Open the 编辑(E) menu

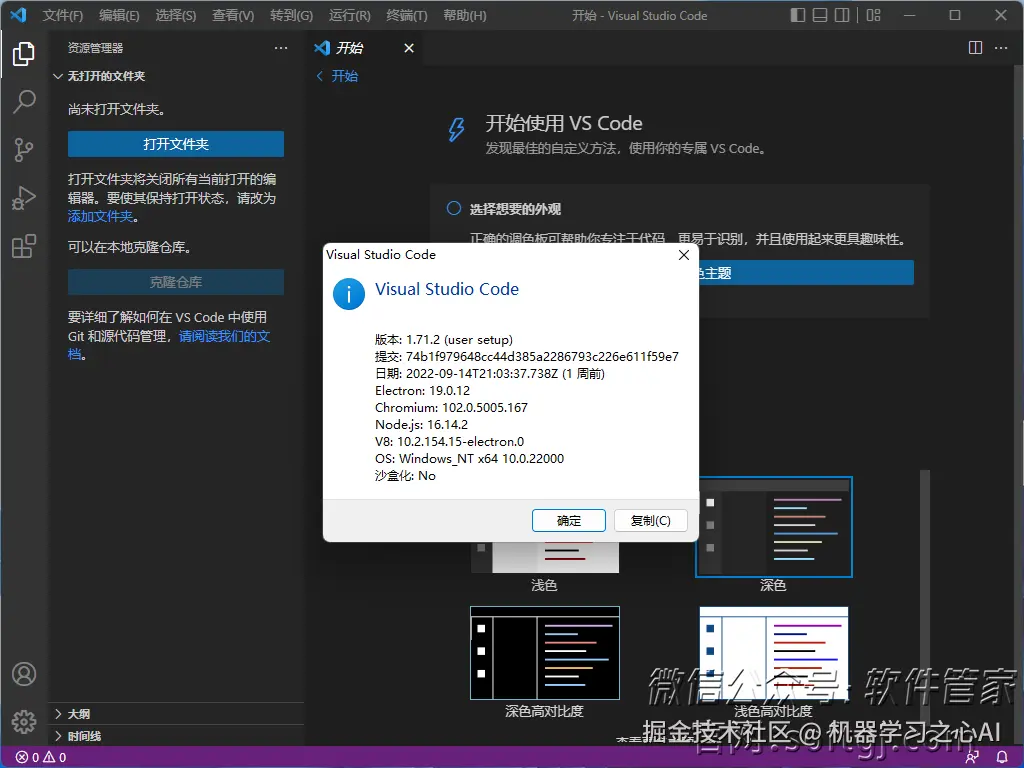tap(119, 15)
